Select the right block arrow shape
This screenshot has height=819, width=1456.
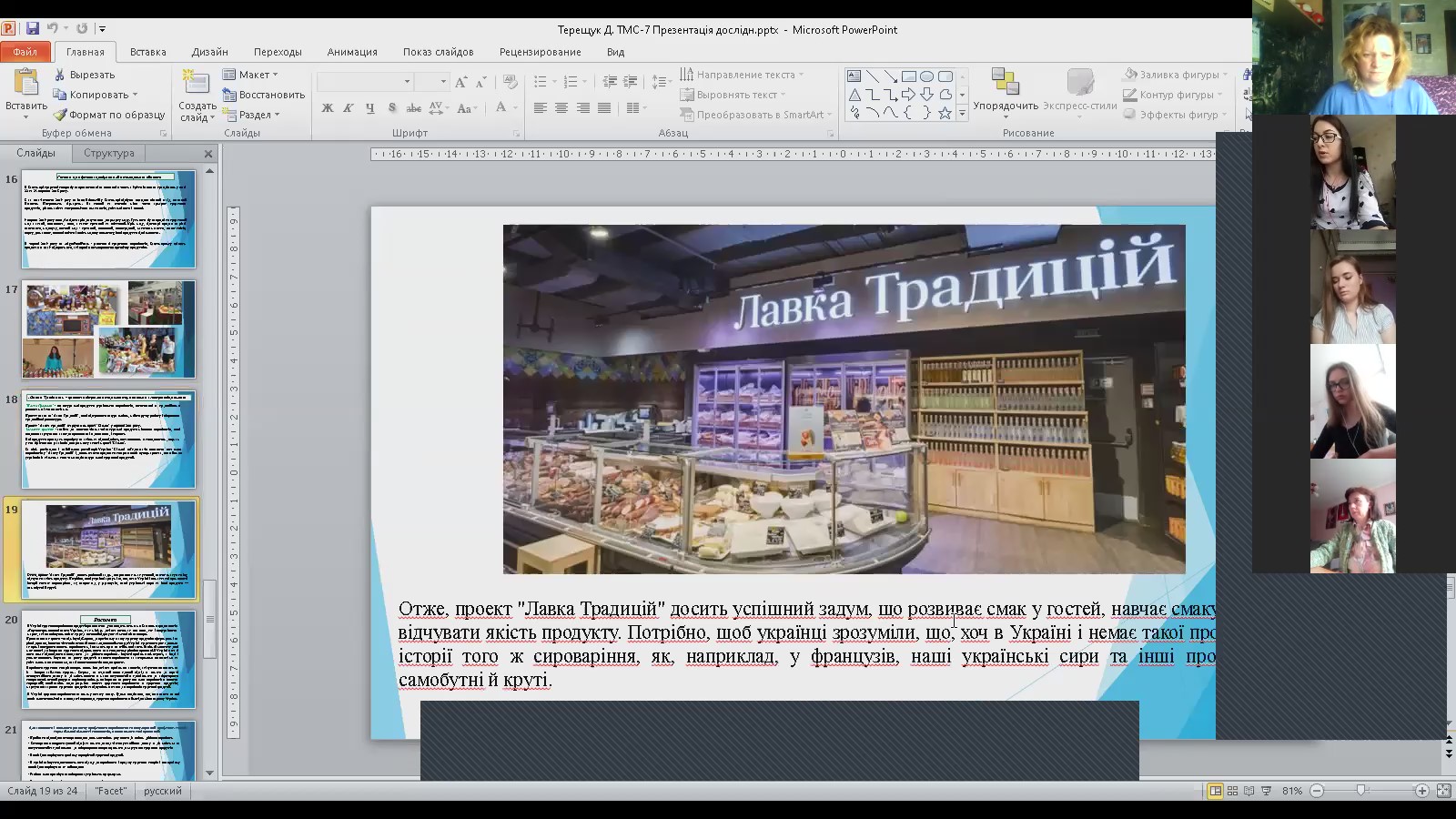908,95
